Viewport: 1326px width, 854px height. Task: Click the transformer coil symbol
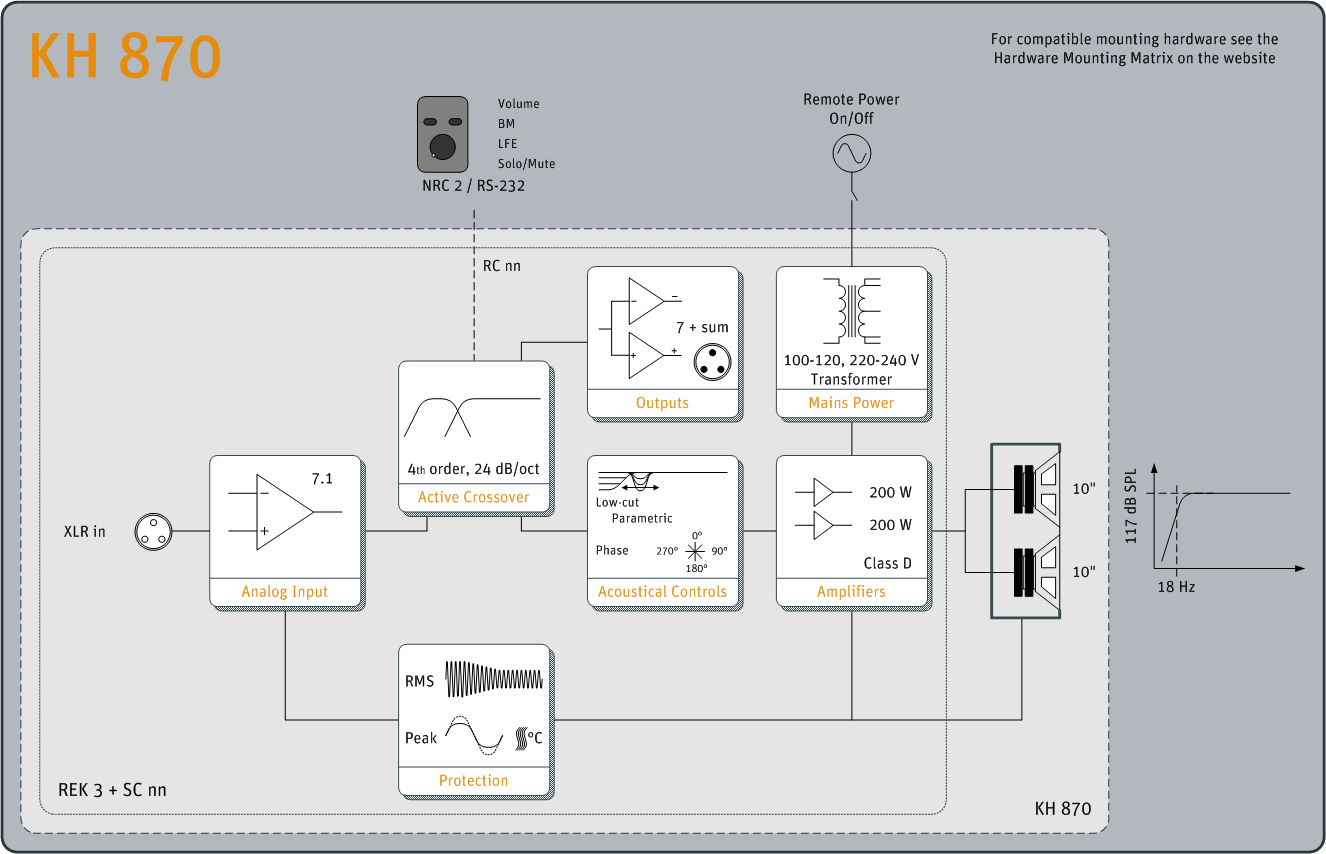pyautogui.click(x=852, y=309)
